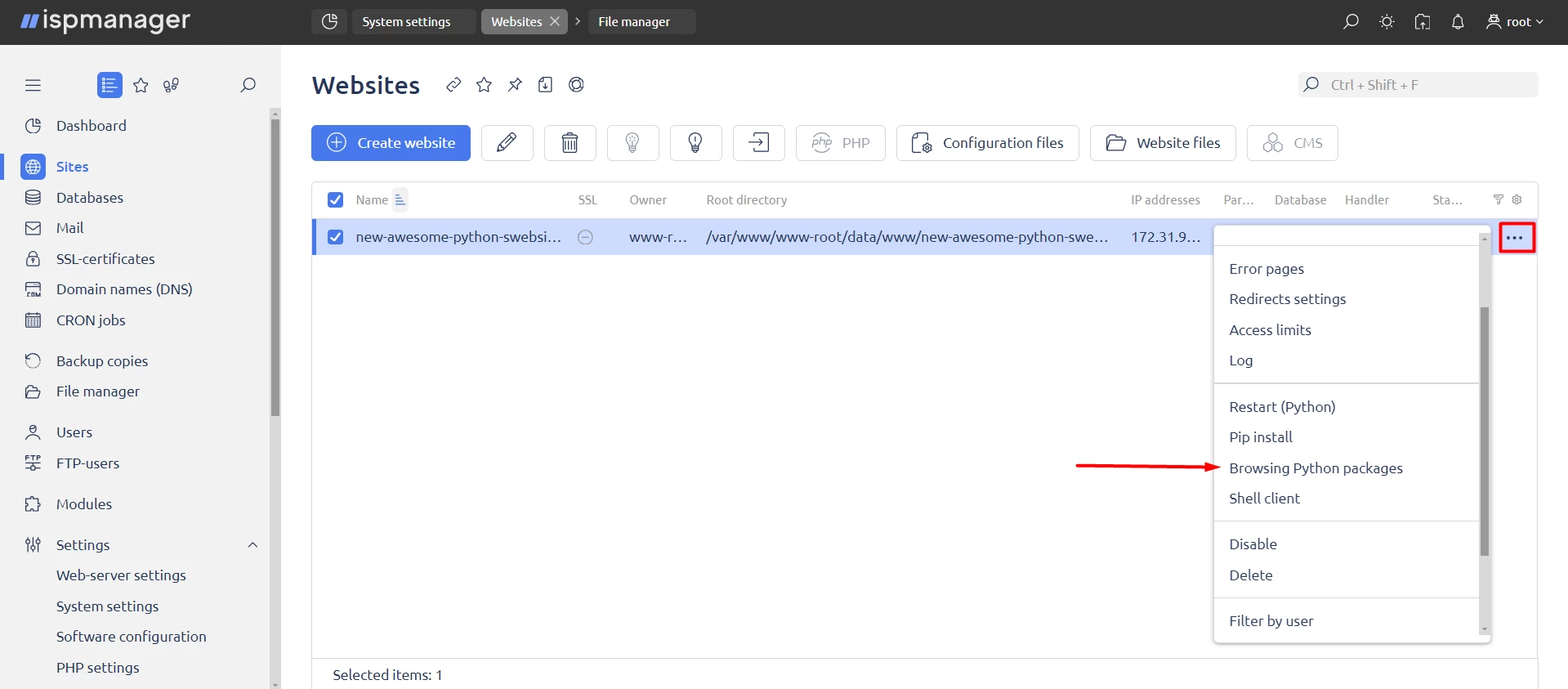Click the upload box icon next to the theme icon

(x=1423, y=21)
